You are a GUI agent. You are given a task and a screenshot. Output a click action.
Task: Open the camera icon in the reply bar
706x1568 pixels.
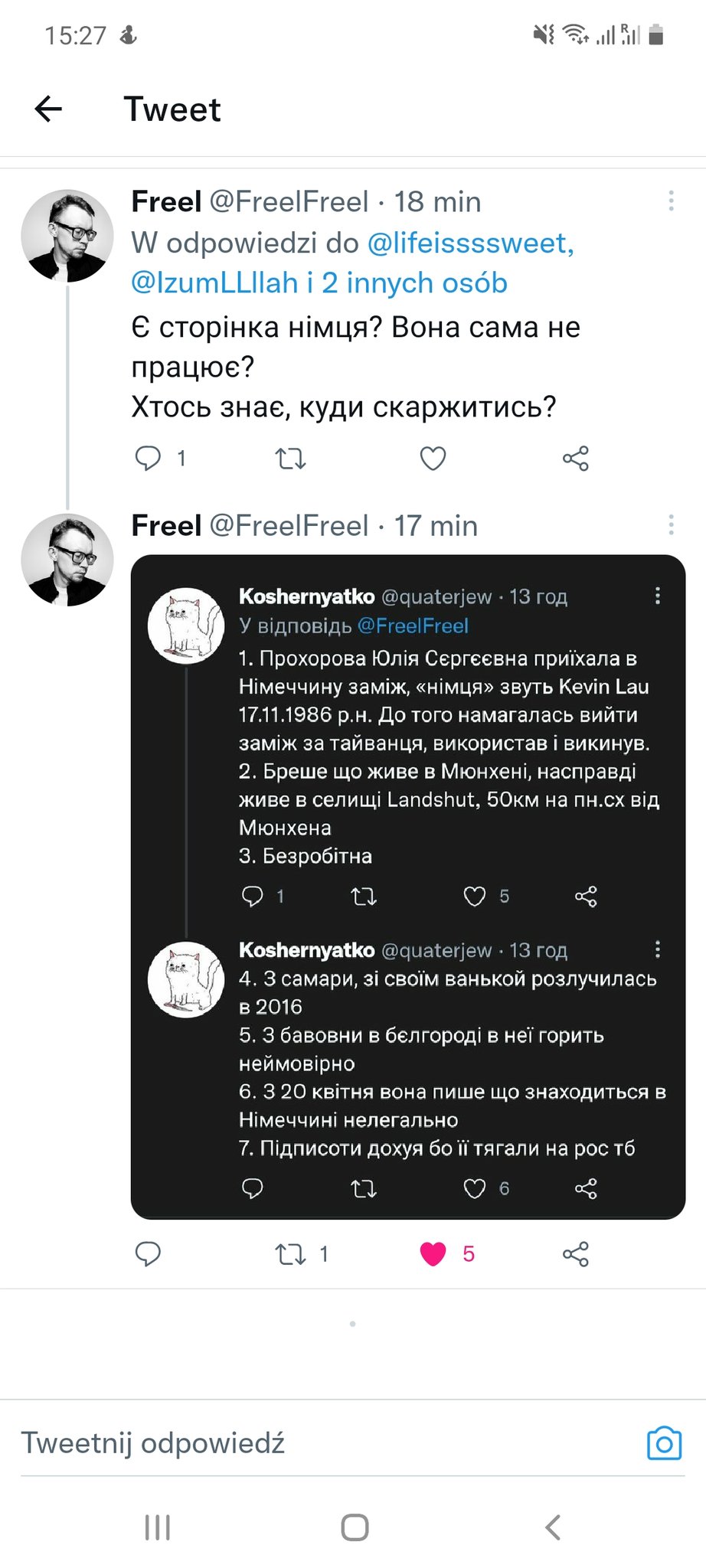tap(664, 1443)
